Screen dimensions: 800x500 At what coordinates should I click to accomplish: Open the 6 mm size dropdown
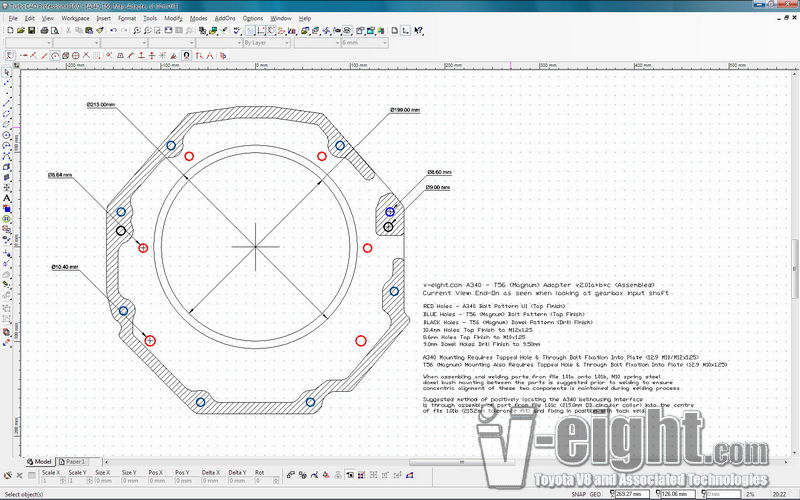pos(365,43)
